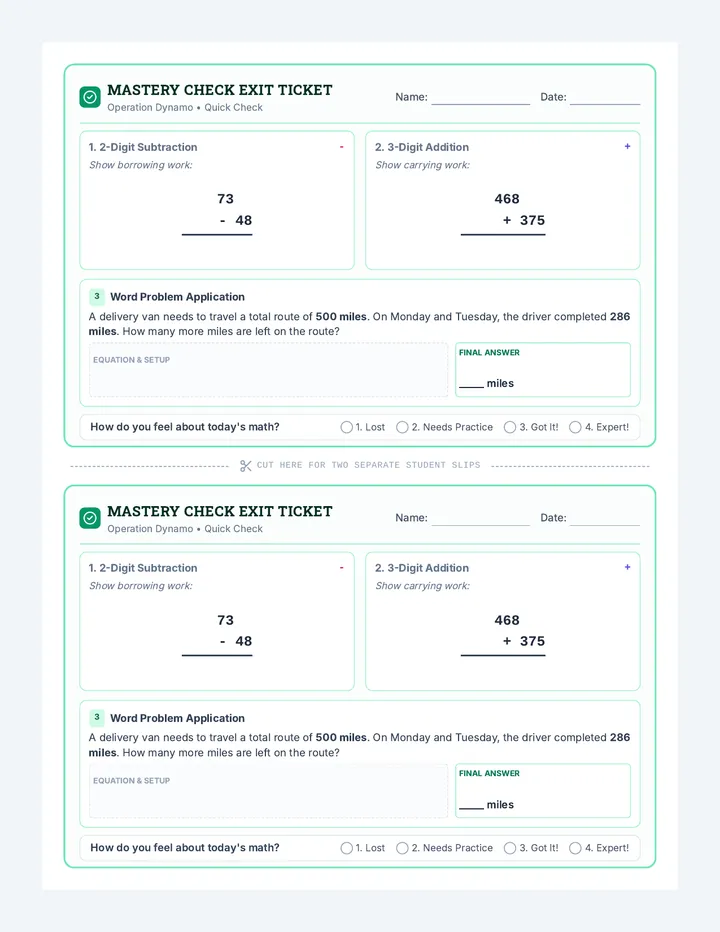Click the green checkmark icon on top ticket

(90, 97)
